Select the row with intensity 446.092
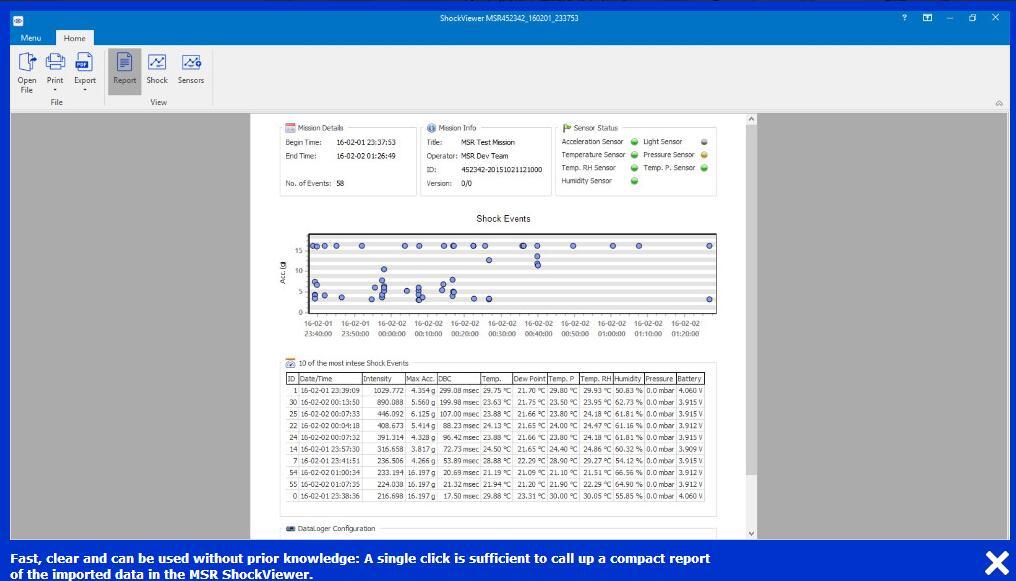Viewport: 1016px width, 581px height. coord(495,414)
